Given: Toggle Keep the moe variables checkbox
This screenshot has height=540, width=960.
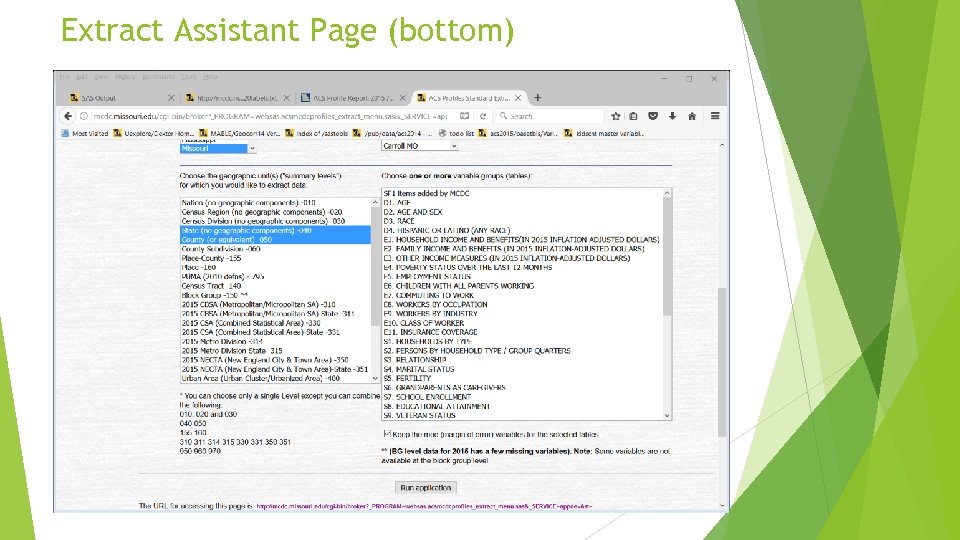Looking at the screenshot, I should (387, 433).
